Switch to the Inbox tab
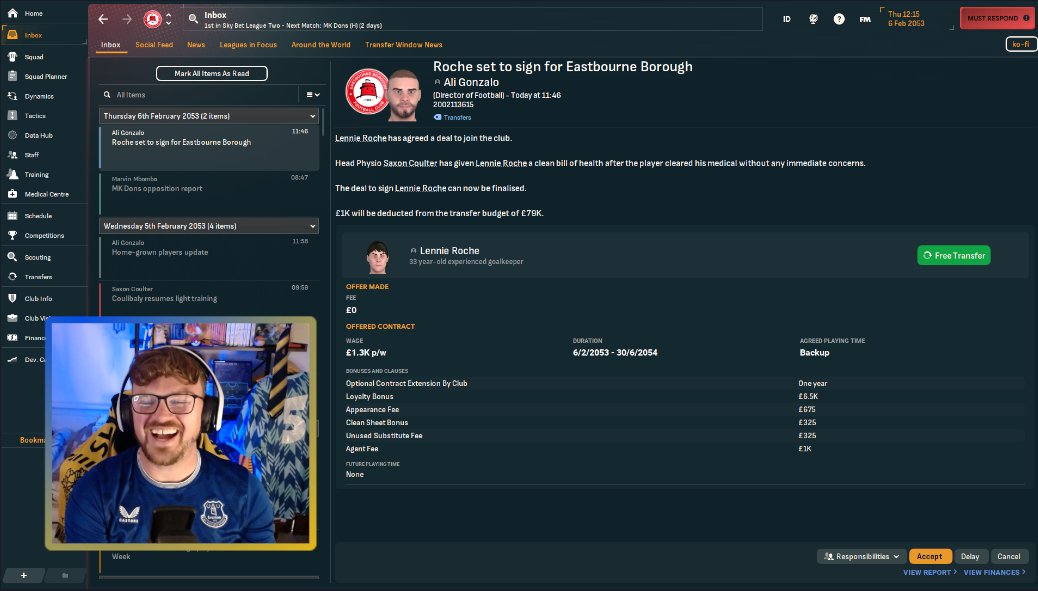Screen dimensions: 1038x591 [x=111, y=45]
